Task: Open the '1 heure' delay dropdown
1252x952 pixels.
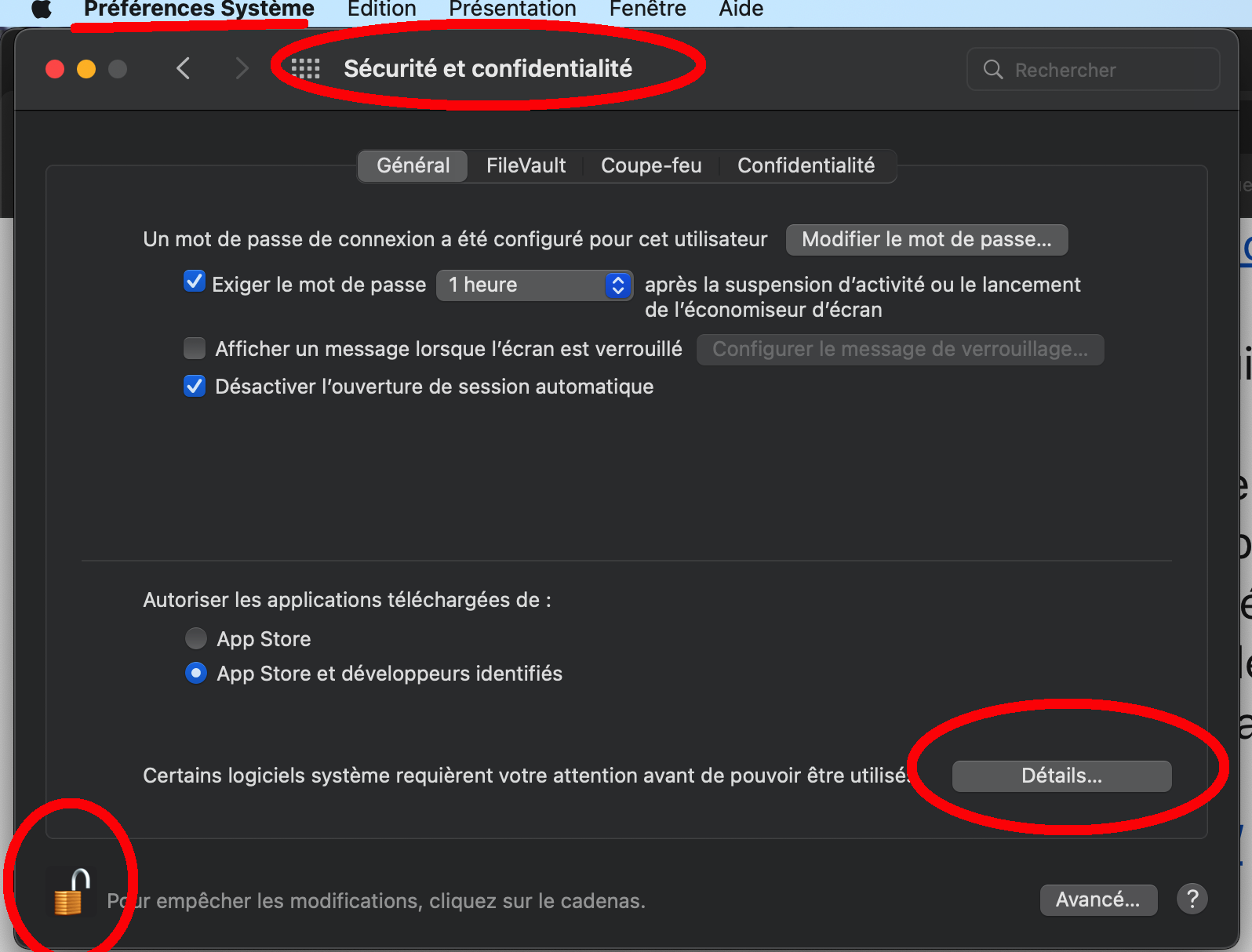Action: 534,285
